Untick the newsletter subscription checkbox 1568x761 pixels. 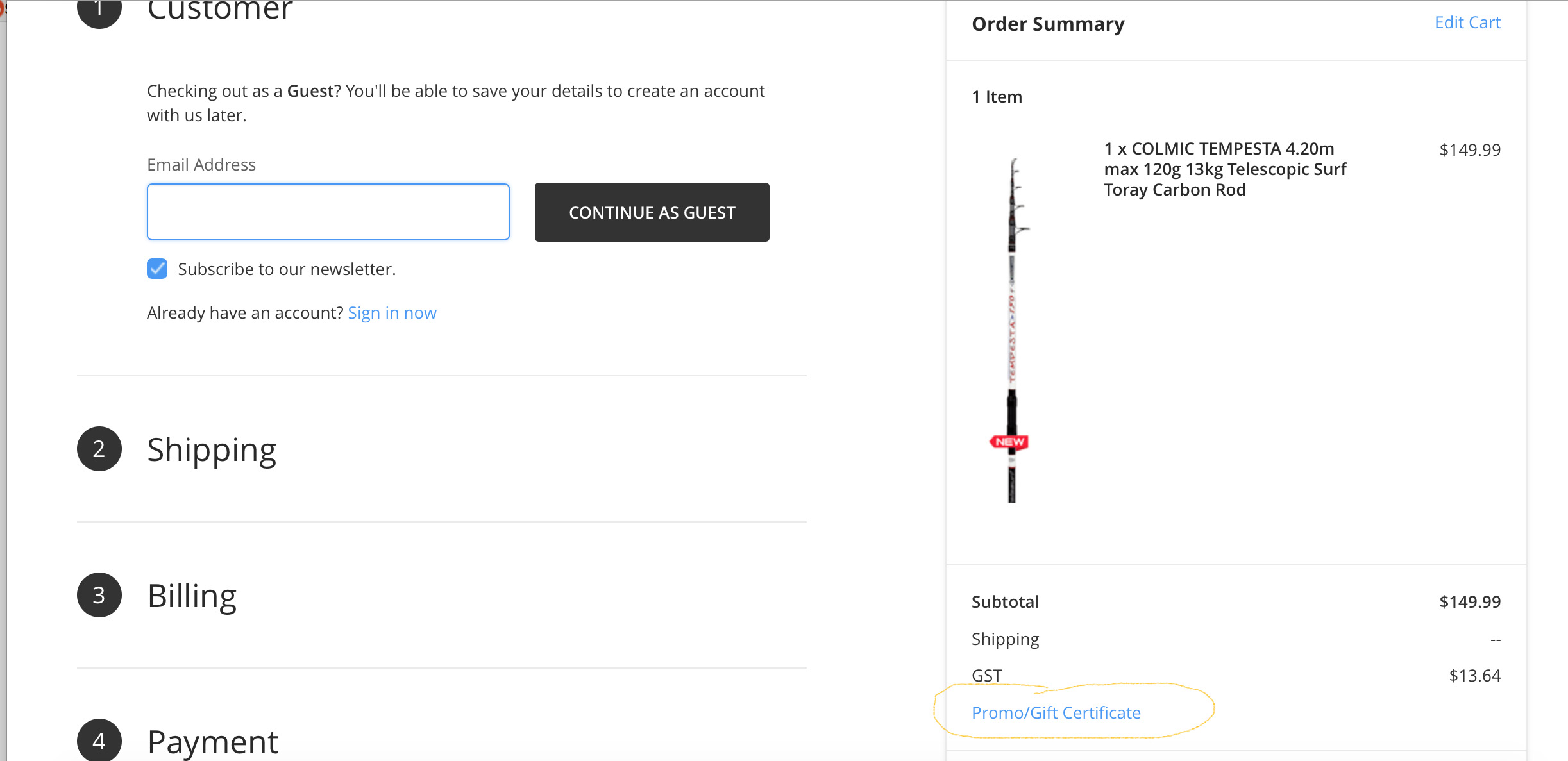157,269
